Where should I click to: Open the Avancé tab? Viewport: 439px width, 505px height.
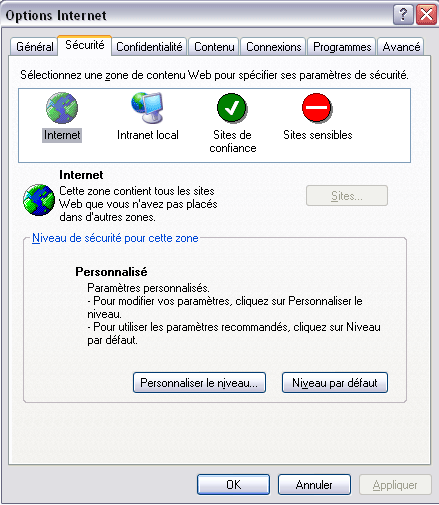pyautogui.click(x=401, y=47)
